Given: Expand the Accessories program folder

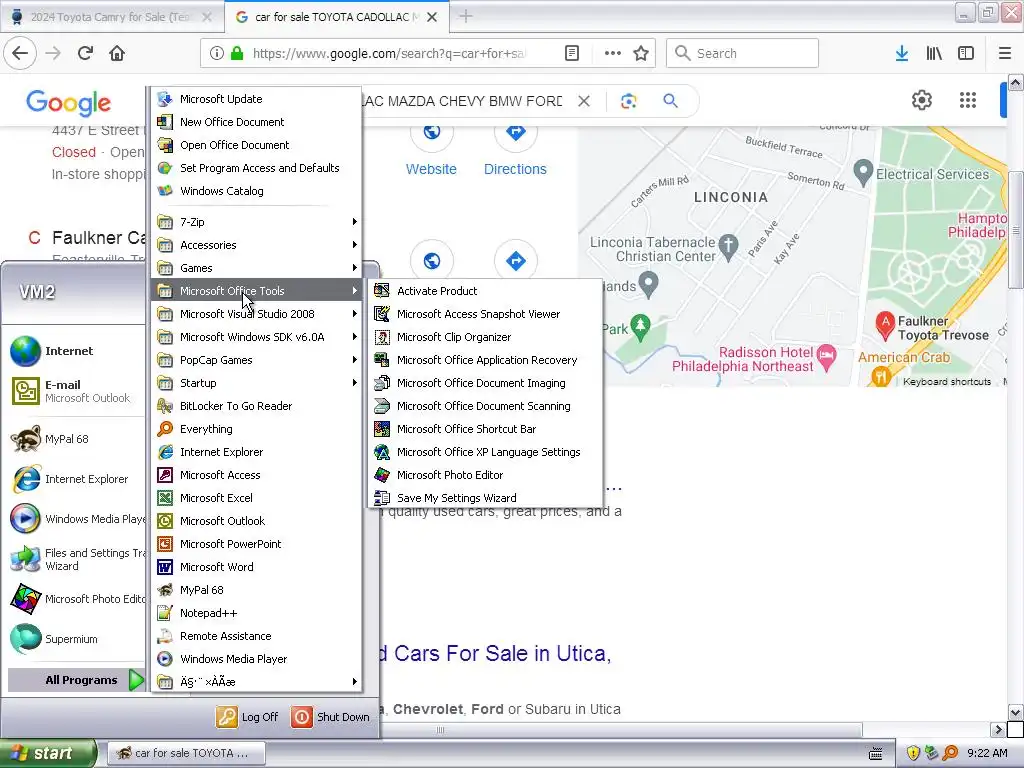Looking at the screenshot, I should pos(257,245).
